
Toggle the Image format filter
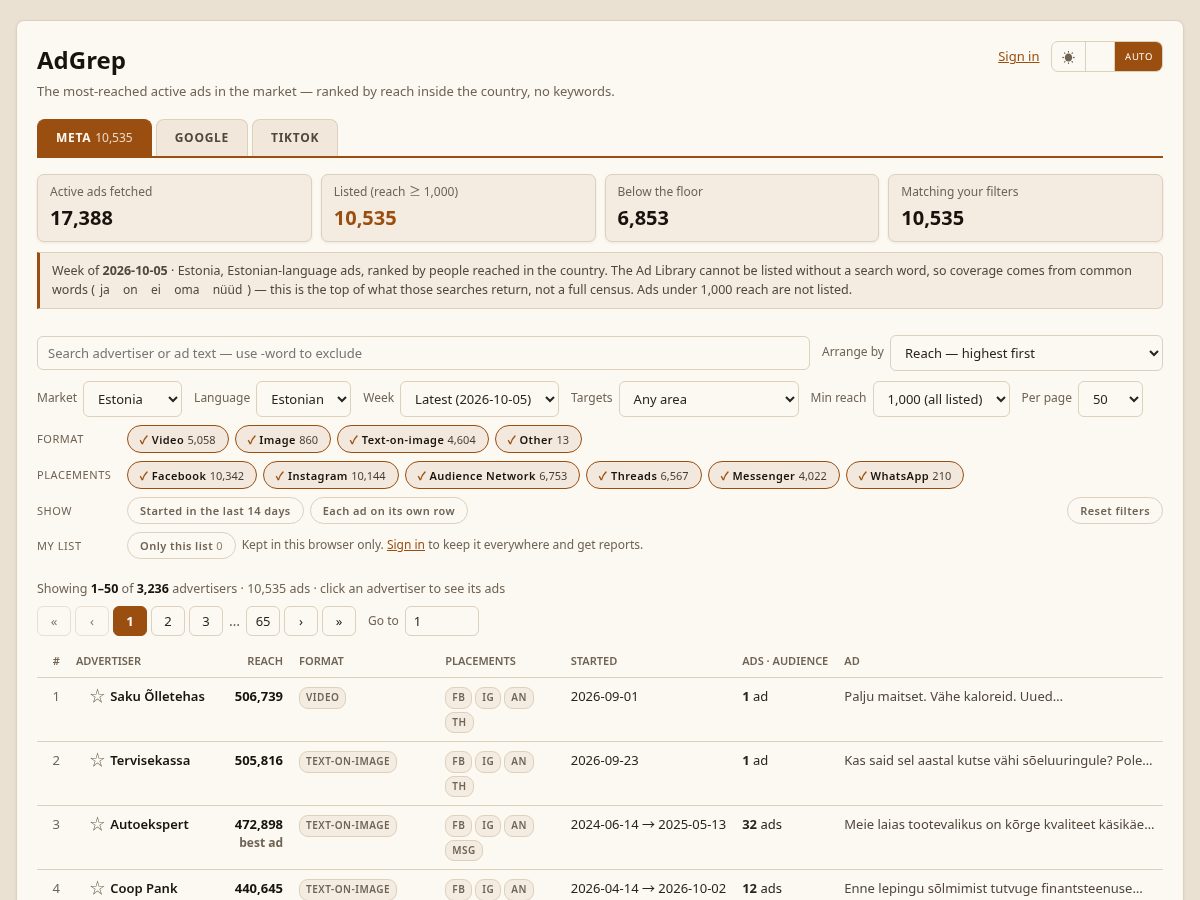pyautogui.click(x=283, y=439)
